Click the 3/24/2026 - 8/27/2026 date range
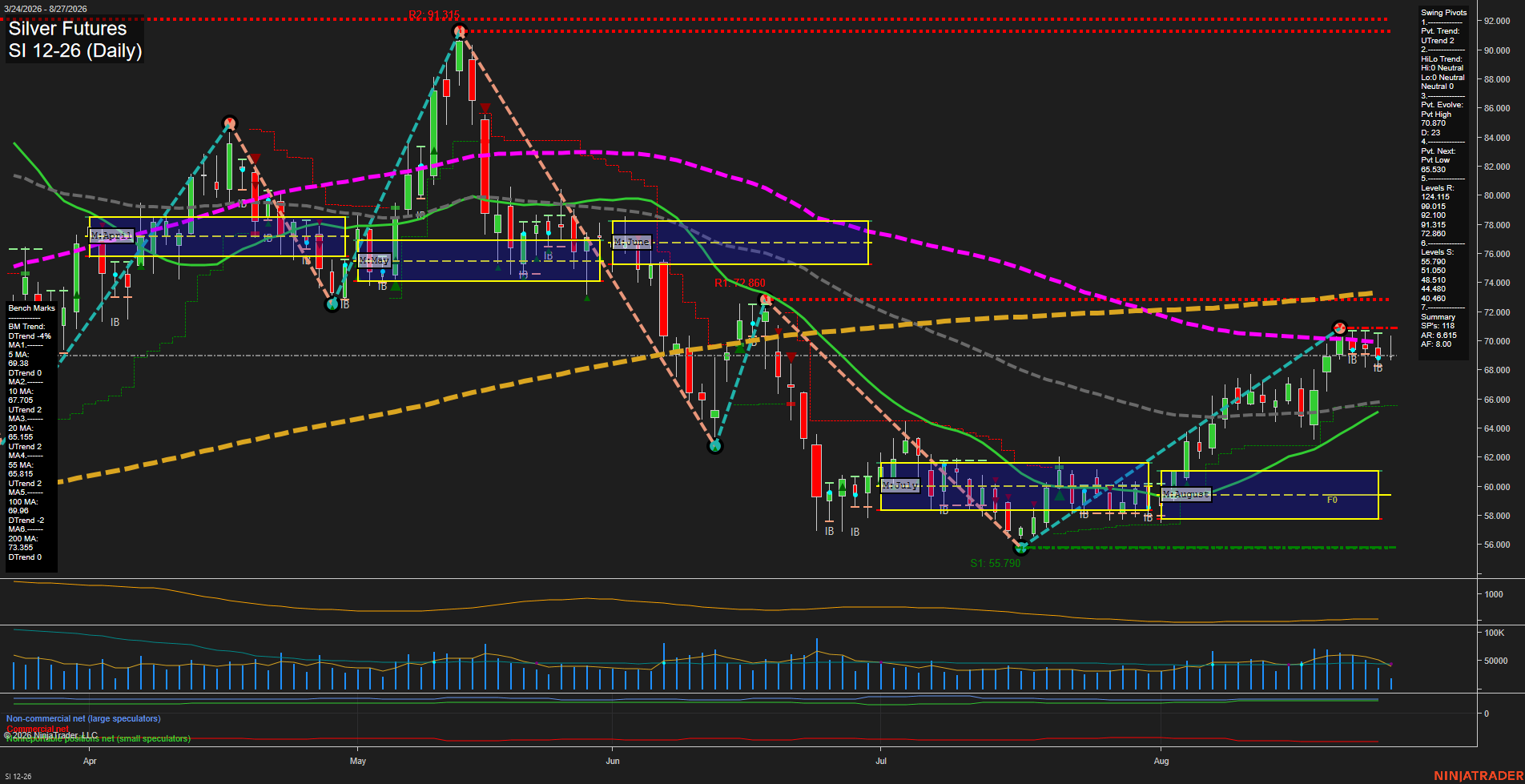The height and width of the screenshot is (784, 1525). click(x=46, y=9)
